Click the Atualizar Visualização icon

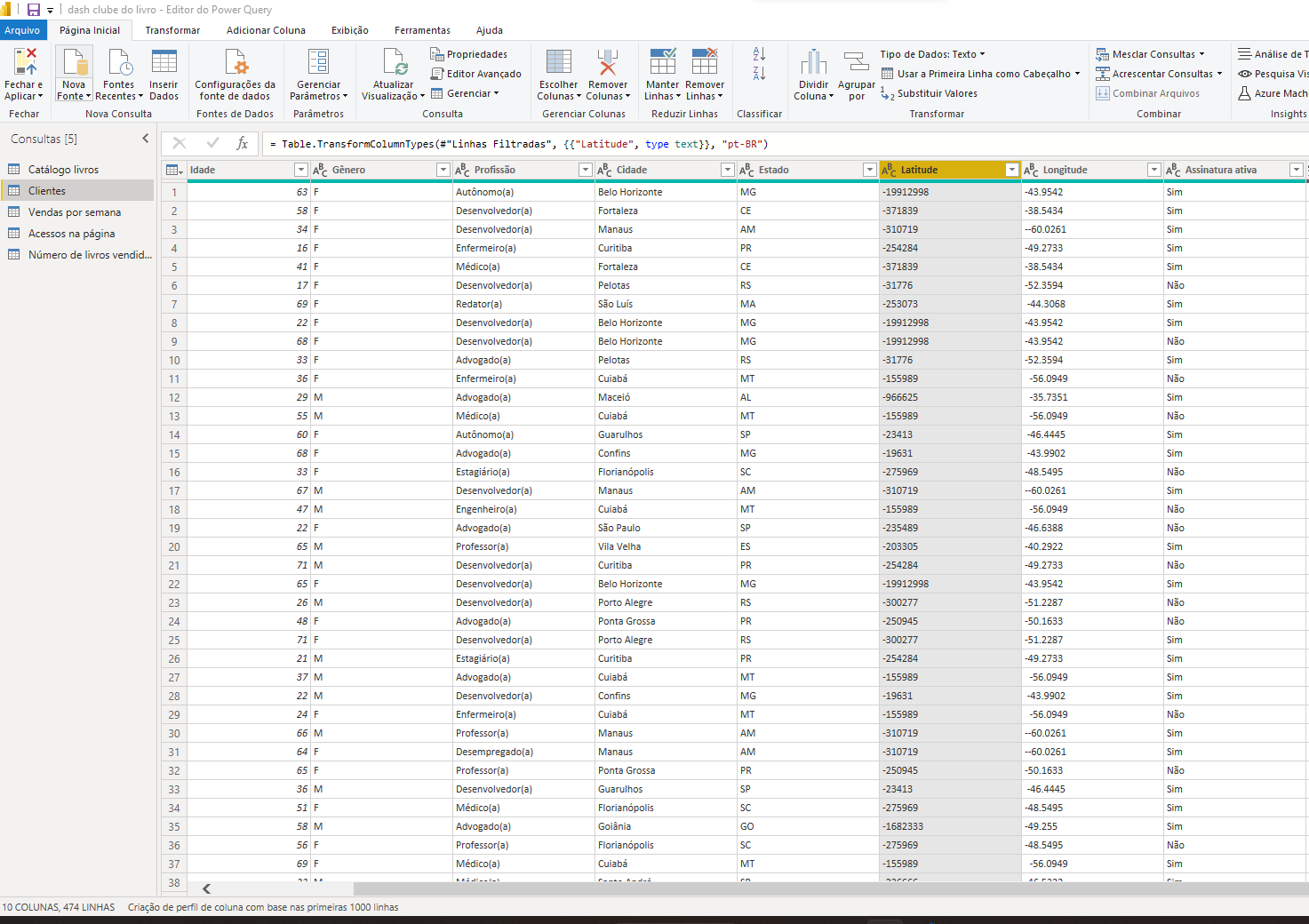click(394, 62)
